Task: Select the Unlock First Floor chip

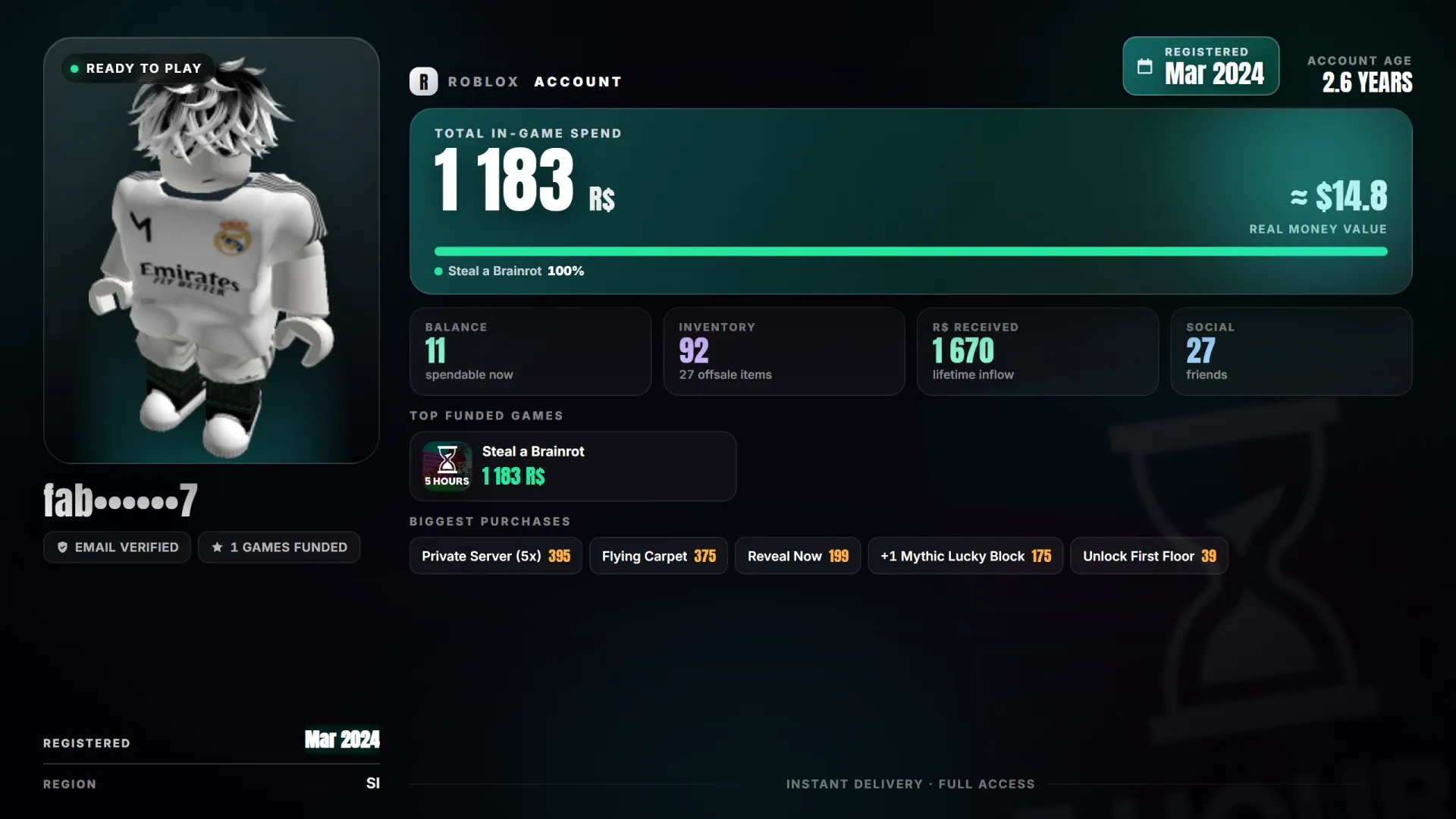Action: (1149, 556)
